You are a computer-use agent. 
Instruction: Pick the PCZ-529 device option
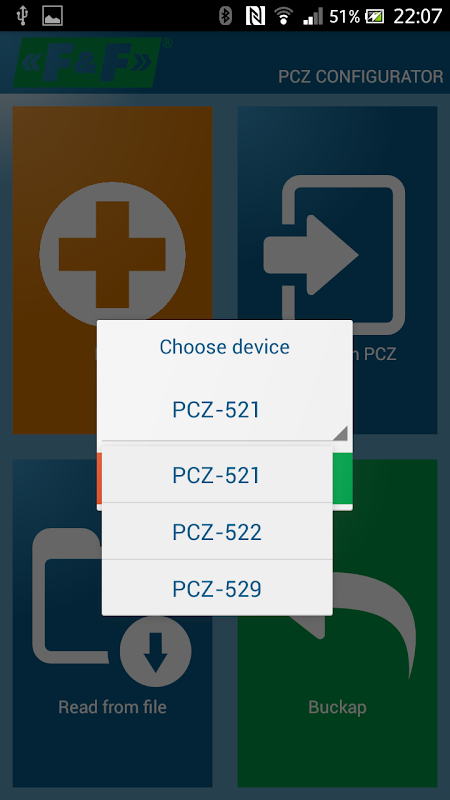pos(217,588)
